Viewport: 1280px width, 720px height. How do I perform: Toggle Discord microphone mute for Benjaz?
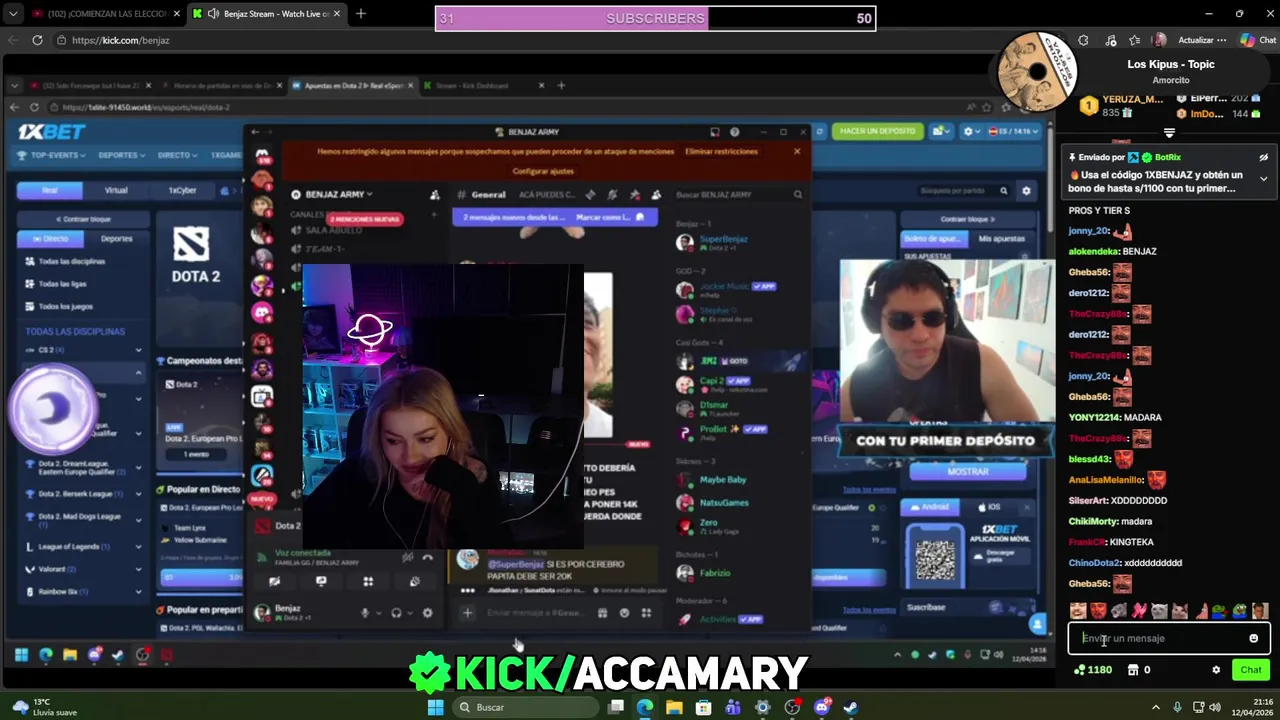click(x=365, y=613)
